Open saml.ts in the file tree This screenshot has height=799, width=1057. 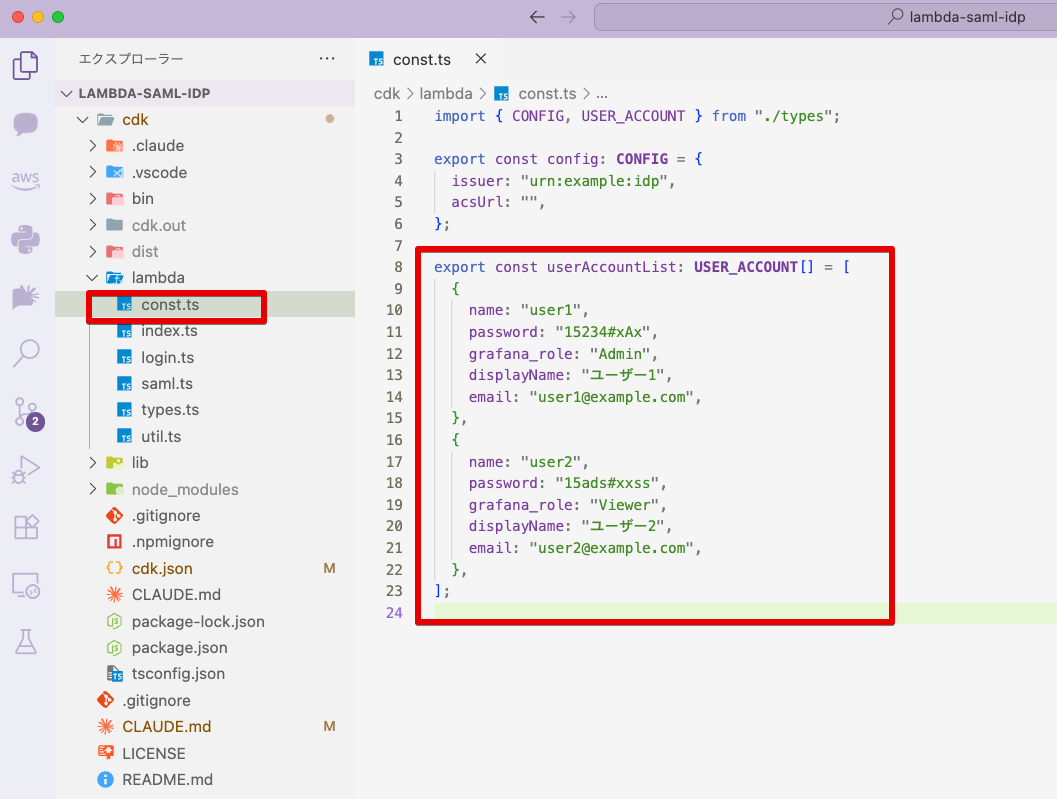coord(166,384)
